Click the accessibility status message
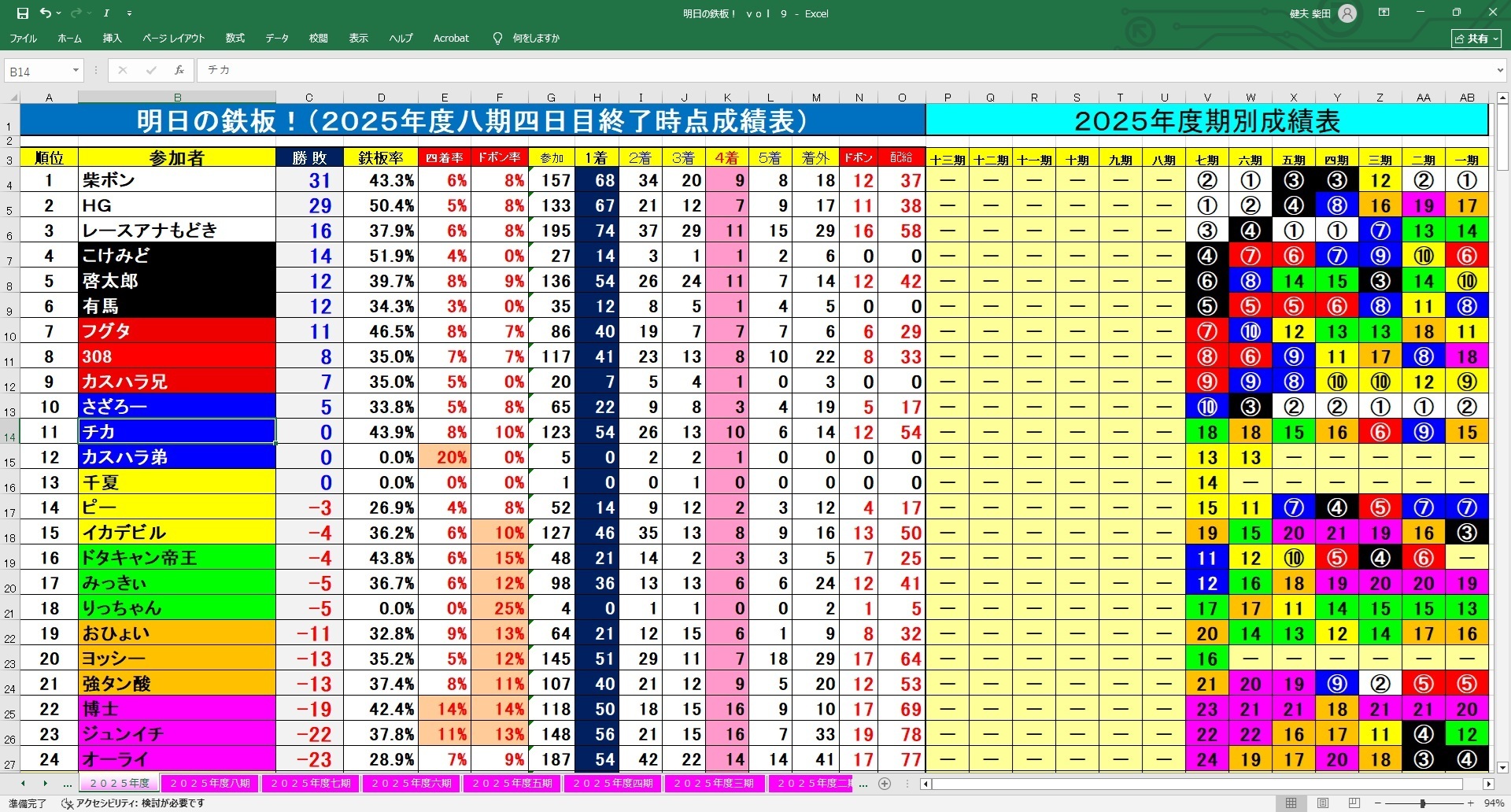The image size is (1511, 812). pyautogui.click(x=134, y=803)
